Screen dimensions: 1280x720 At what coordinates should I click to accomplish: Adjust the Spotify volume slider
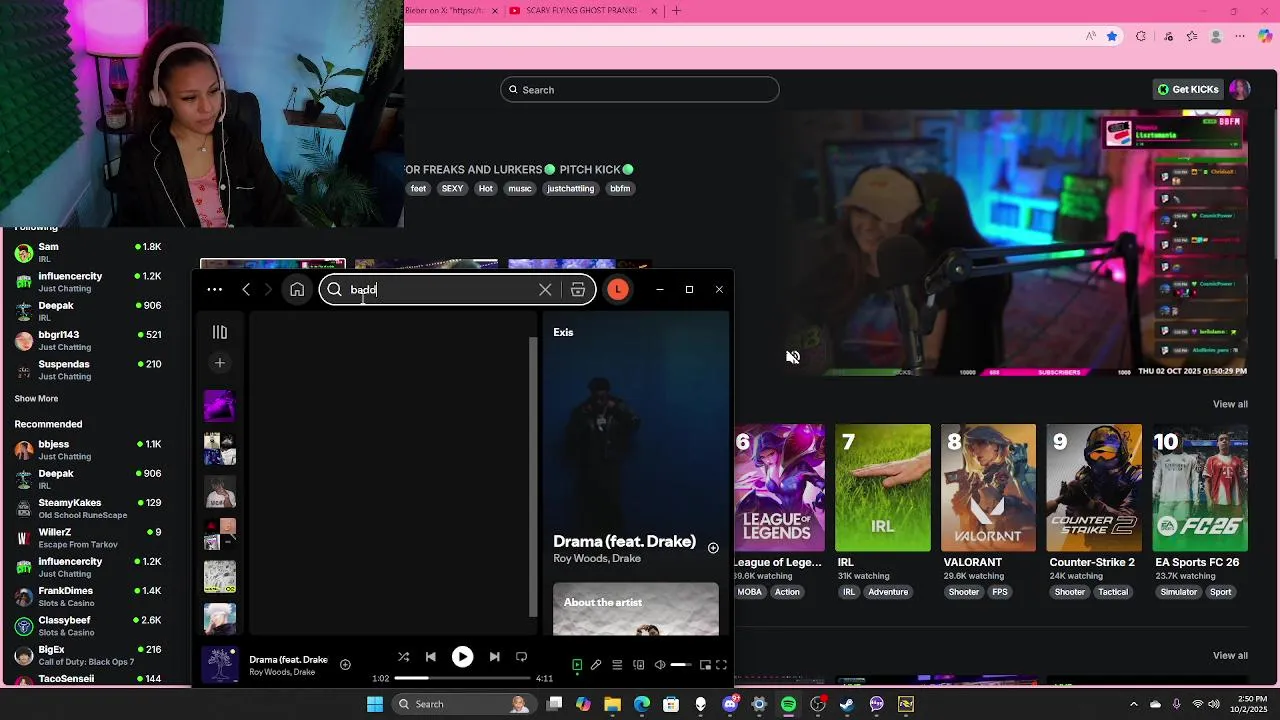pyautogui.click(x=681, y=665)
